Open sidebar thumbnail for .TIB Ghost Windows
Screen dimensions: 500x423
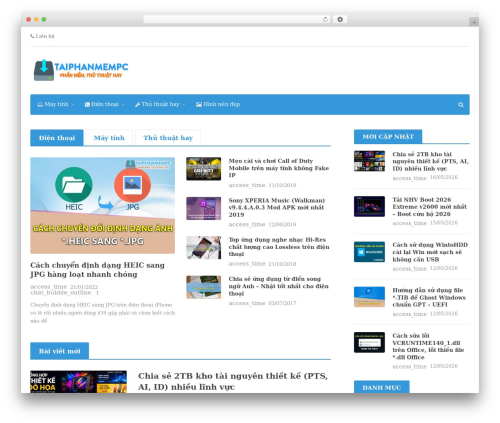point(369,297)
